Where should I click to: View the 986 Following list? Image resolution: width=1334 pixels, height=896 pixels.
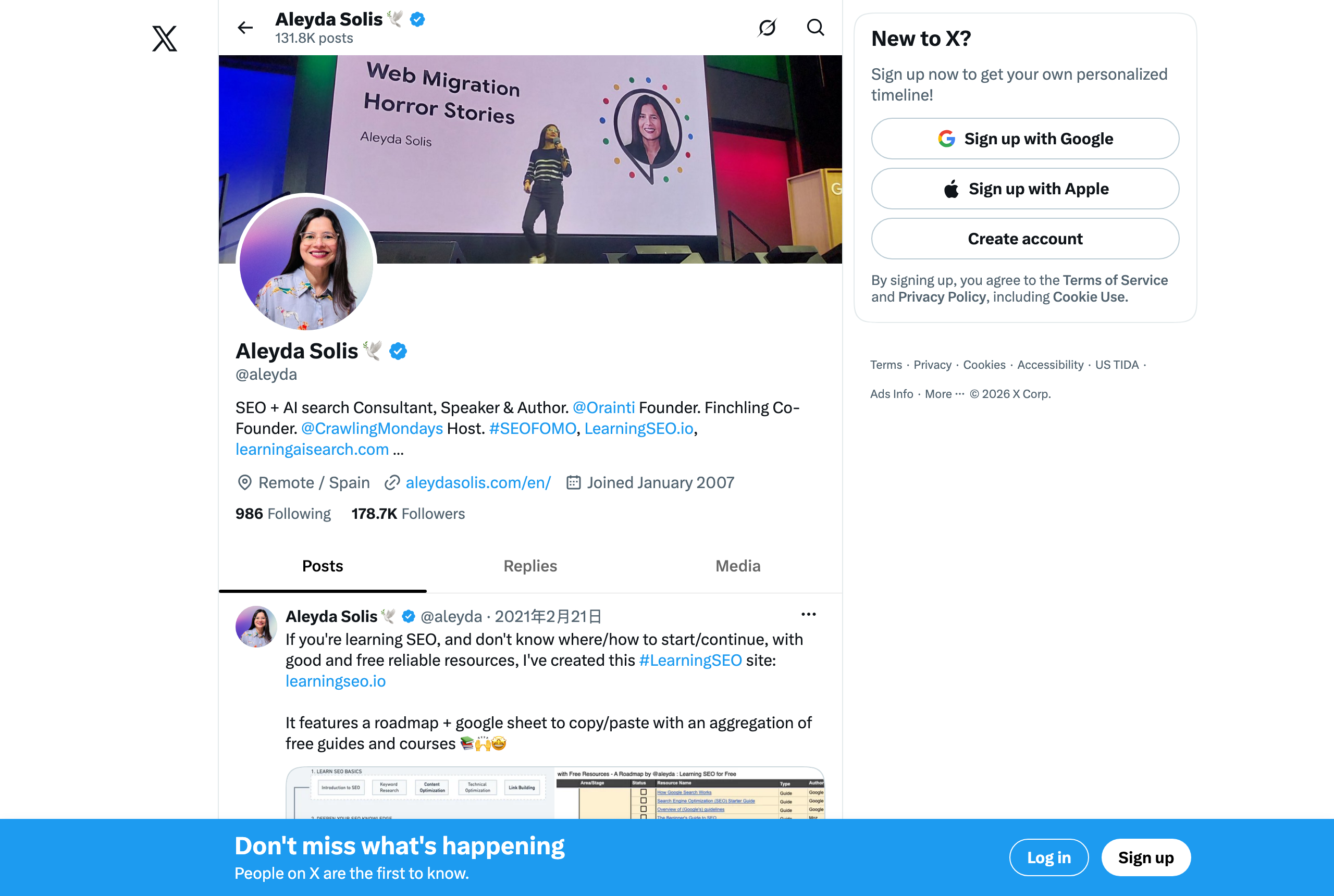coord(283,514)
